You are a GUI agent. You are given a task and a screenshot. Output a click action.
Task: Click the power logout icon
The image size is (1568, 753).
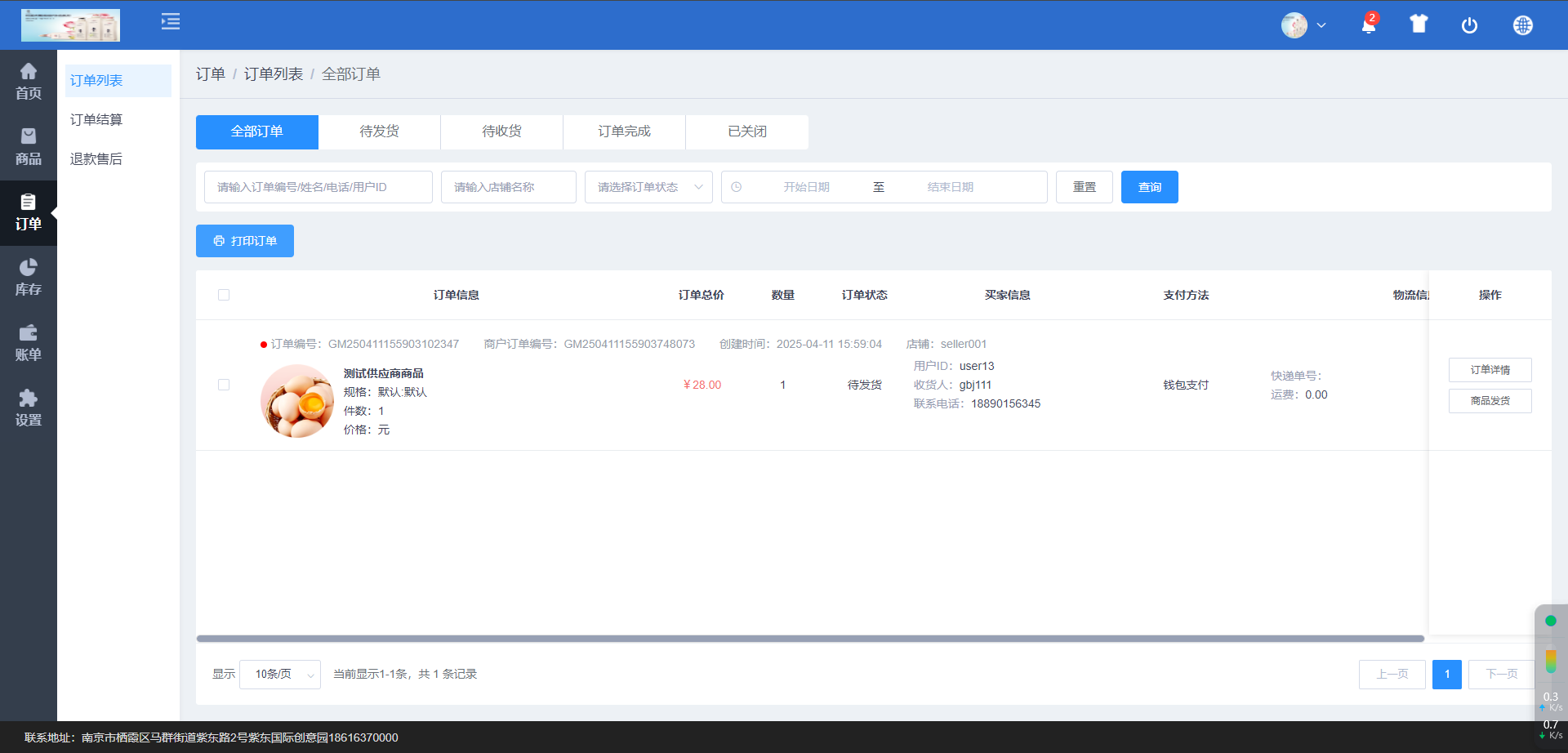point(1469,25)
